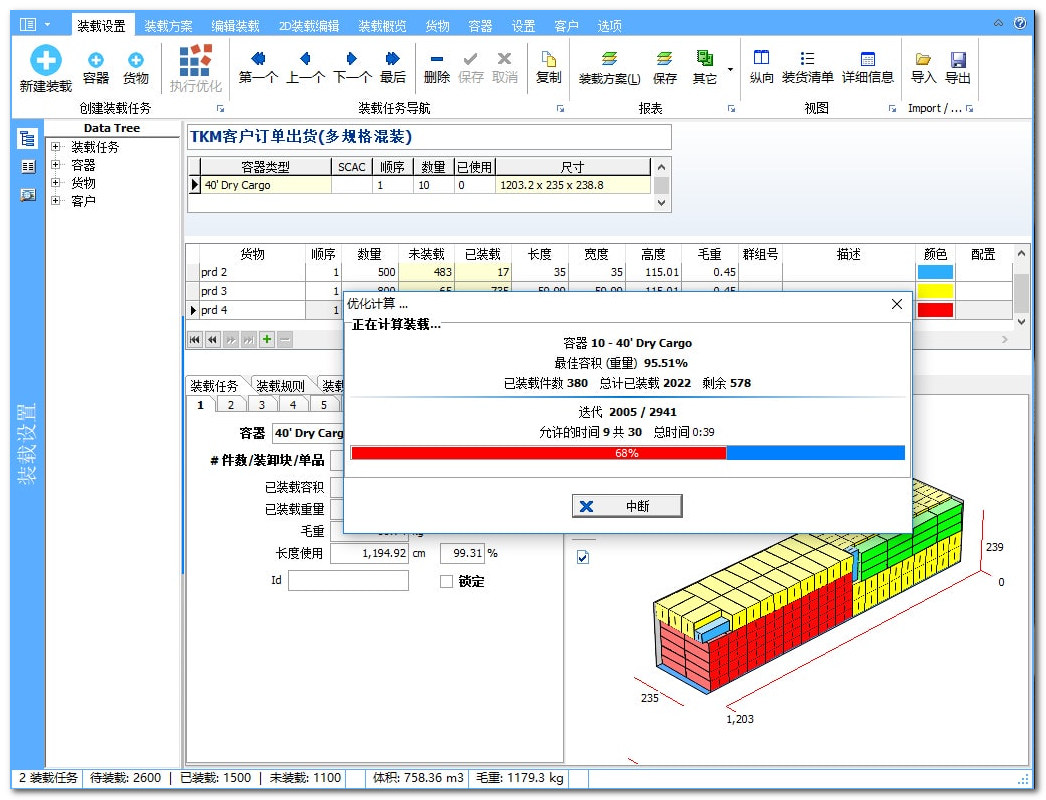Open the 货物 ribbon tab
1046x800 pixels.
[437, 26]
